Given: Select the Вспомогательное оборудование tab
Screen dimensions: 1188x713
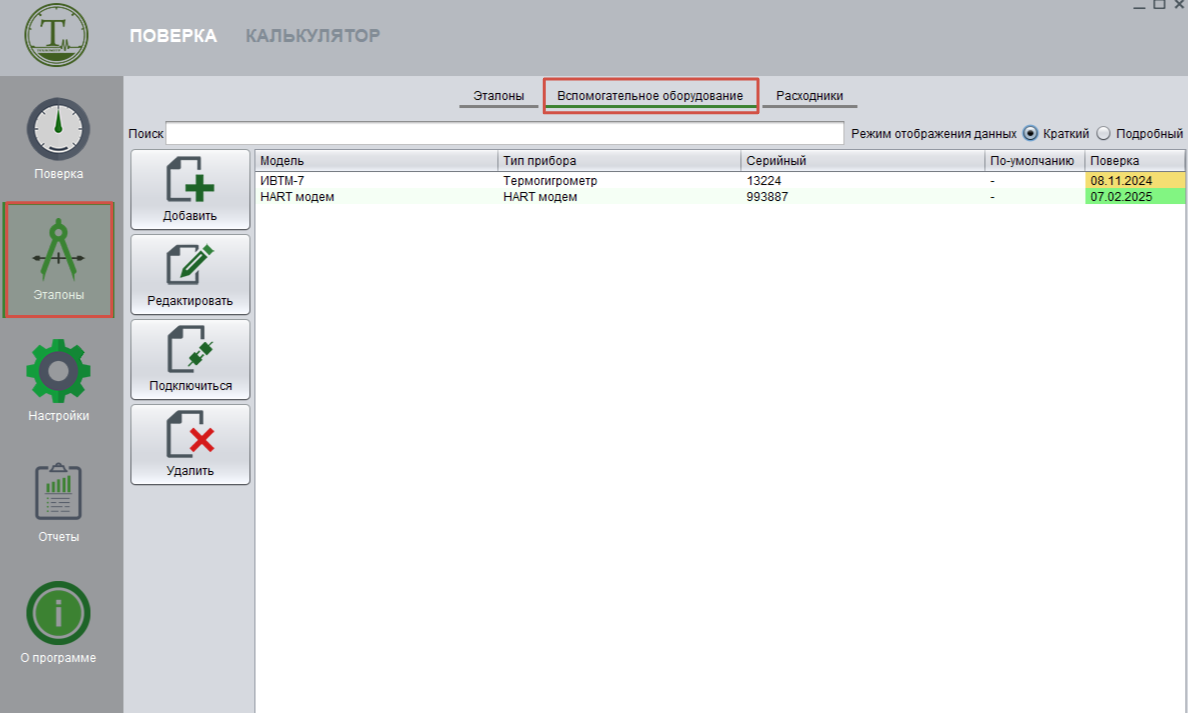Looking at the screenshot, I should click(x=650, y=96).
